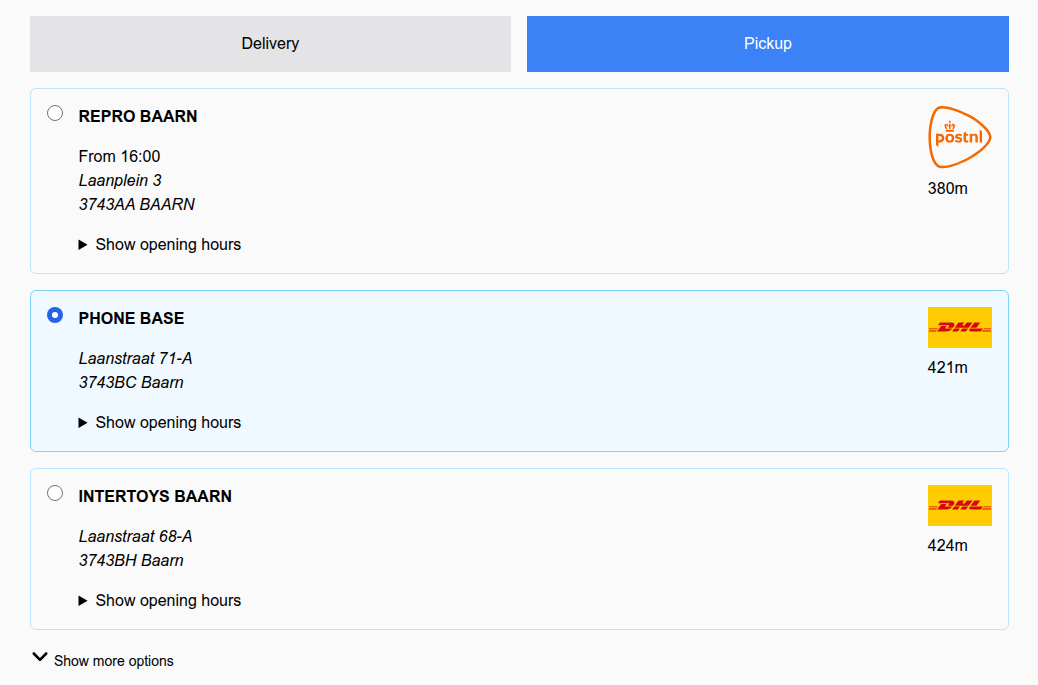The height and width of the screenshot is (685, 1038).
Task: Click the 421m distance for Phone Base
Action: (x=947, y=368)
